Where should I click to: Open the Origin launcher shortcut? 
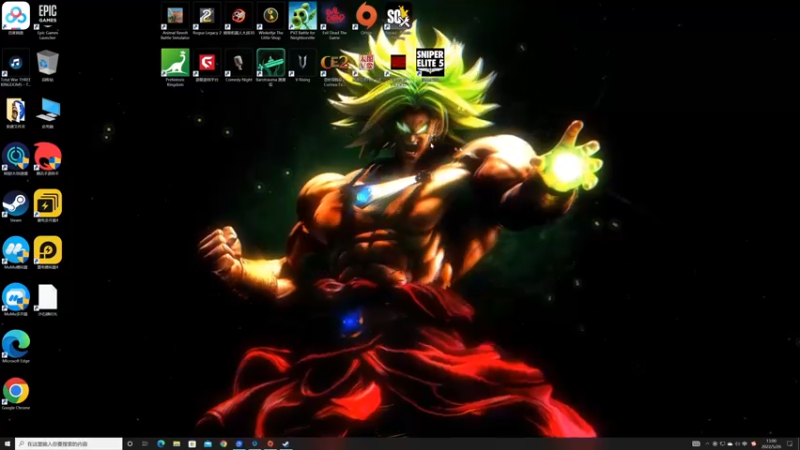point(366,18)
